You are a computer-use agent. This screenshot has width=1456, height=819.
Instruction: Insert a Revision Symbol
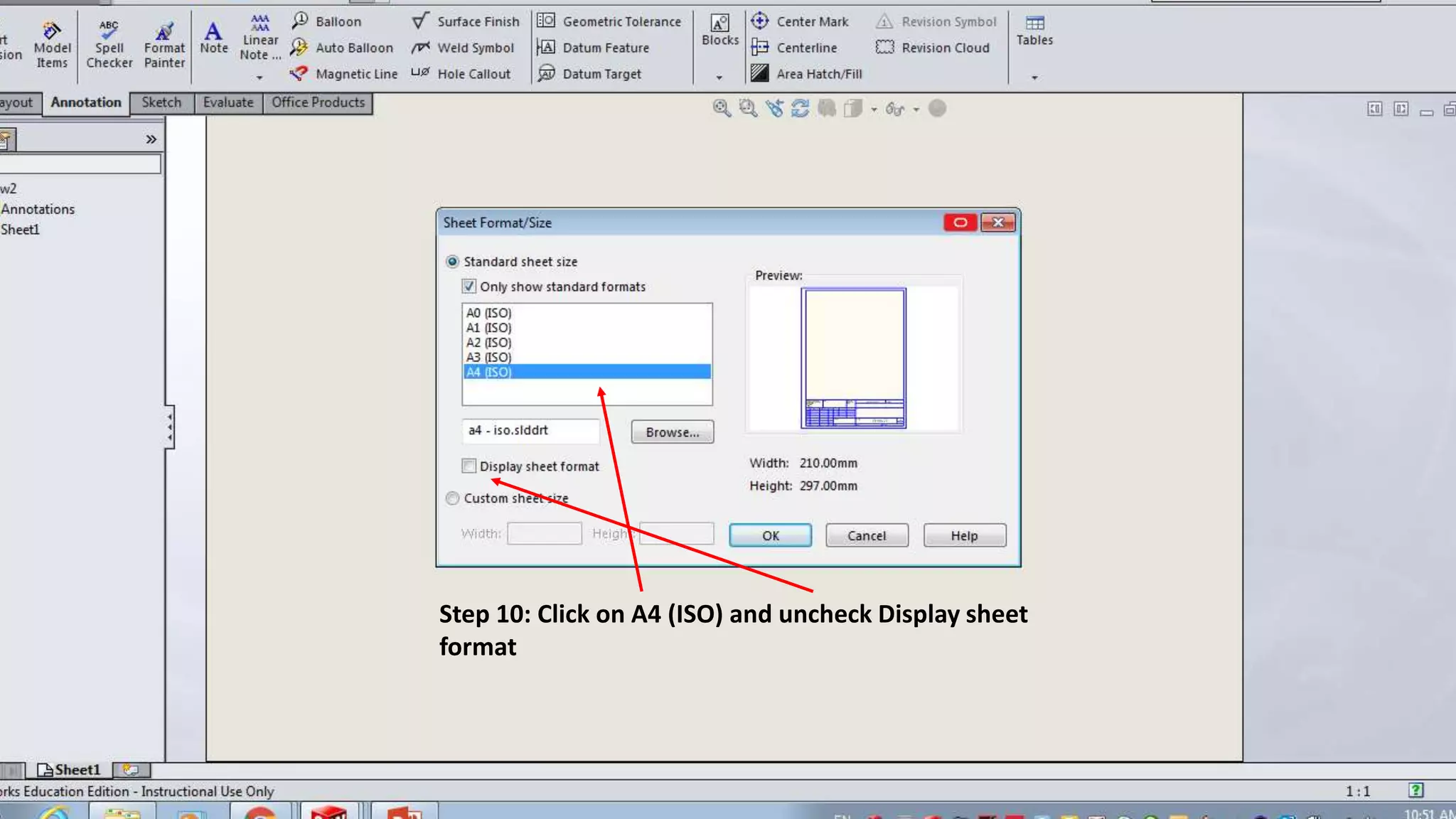(x=936, y=21)
